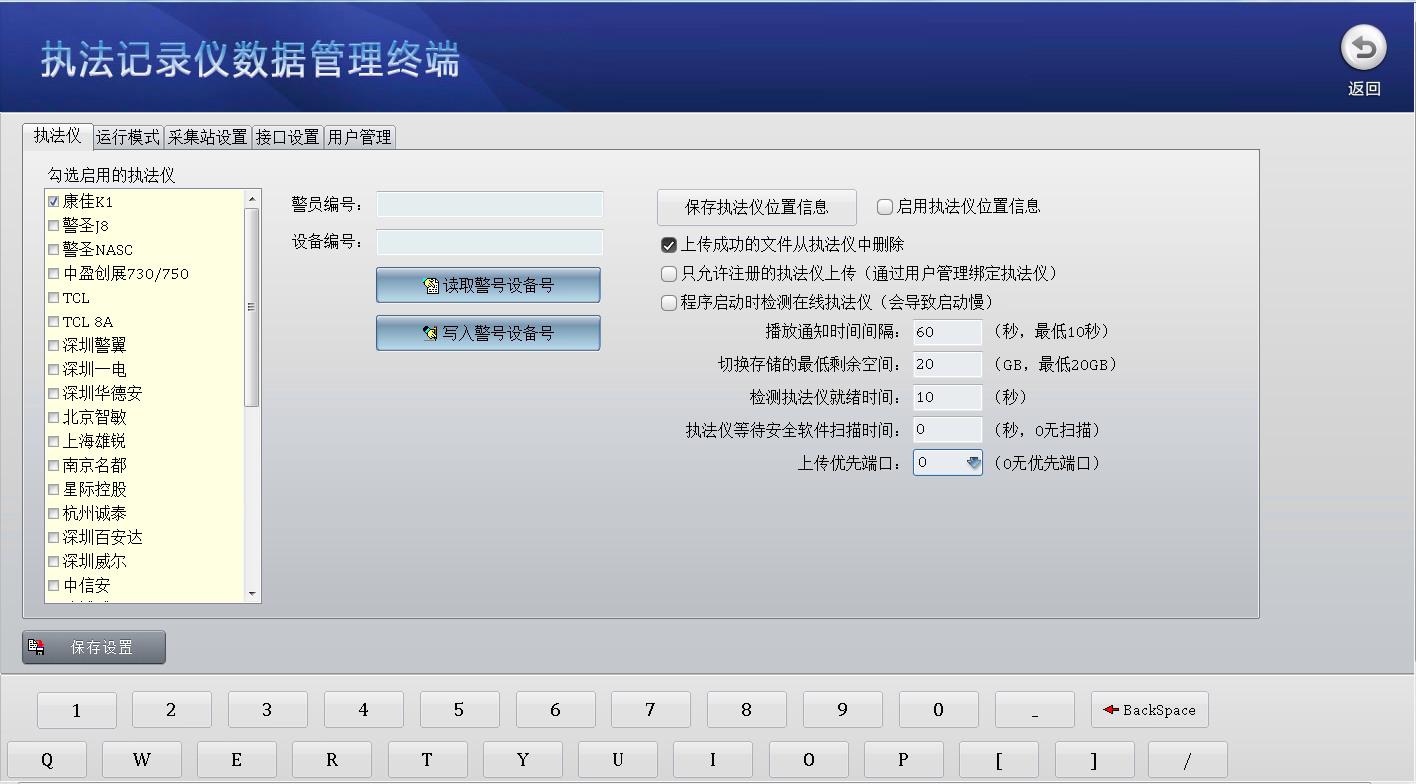Click the 读取警号设备号 button icon
This screenshot has width=1416, height=784.
click(431, 286)
